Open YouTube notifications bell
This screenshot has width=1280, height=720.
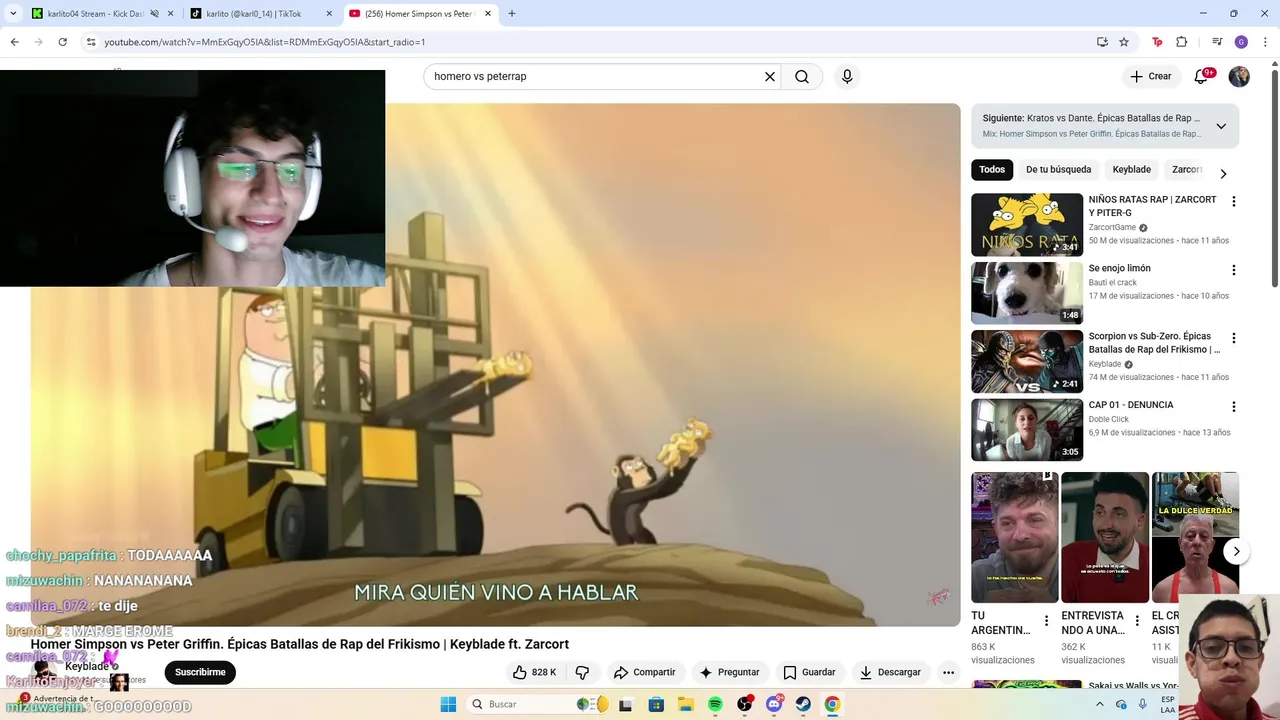[x=1201, y=76]
